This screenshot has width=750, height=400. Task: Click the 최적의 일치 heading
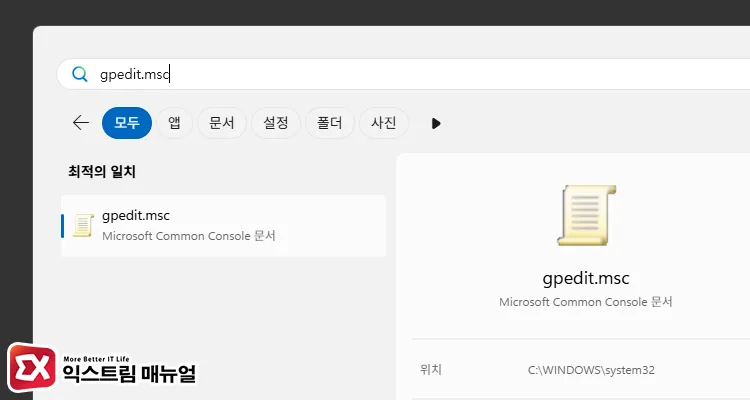tap(102, 171)
